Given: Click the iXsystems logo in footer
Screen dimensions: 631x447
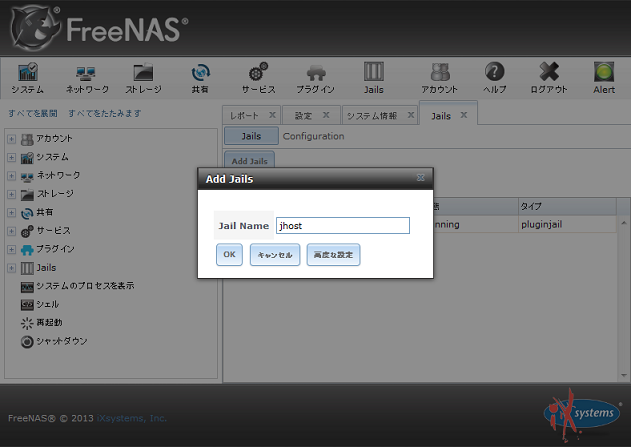Looking at the screenshot, I should coord(582,413).
